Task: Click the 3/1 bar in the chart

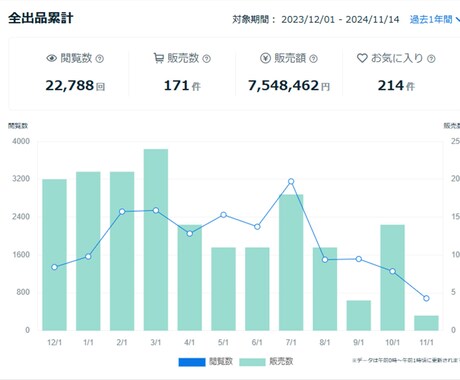Action: tap(156, 240)
